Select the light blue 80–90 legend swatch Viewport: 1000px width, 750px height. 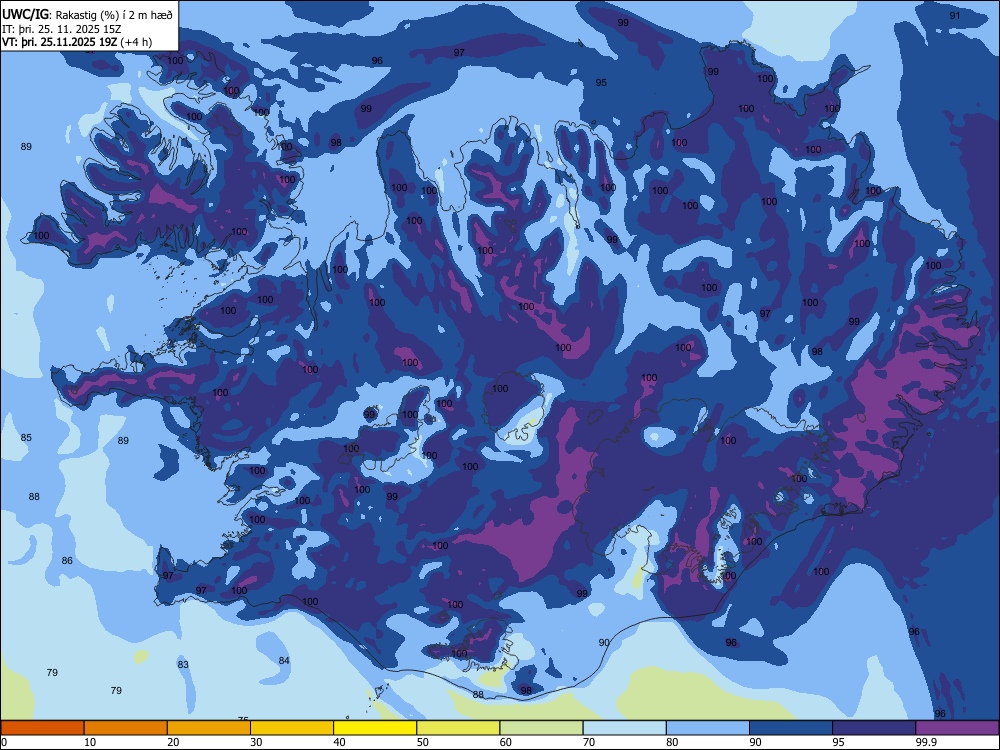[x=708, y=728]
